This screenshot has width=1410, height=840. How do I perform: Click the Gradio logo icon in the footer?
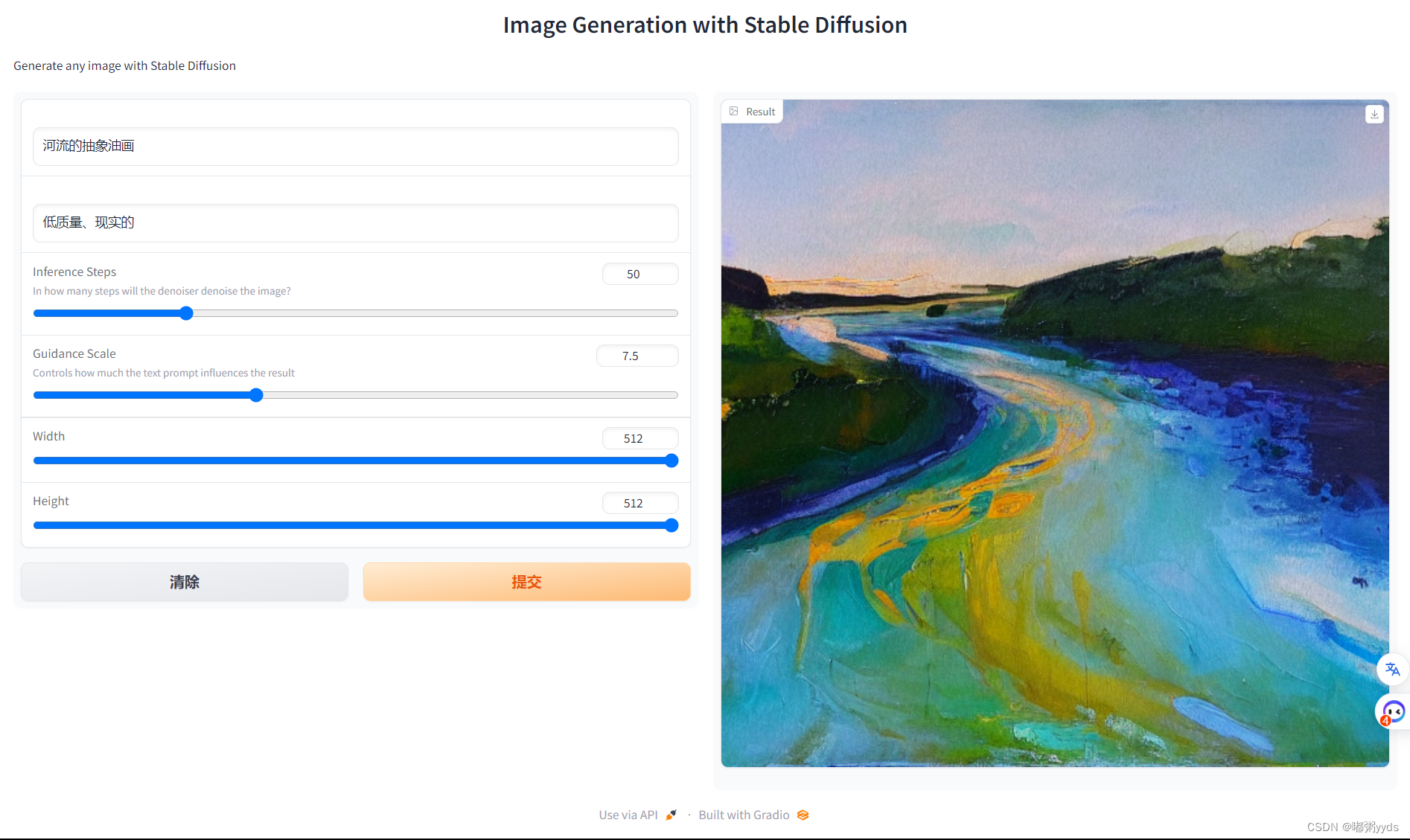point(803,815)
